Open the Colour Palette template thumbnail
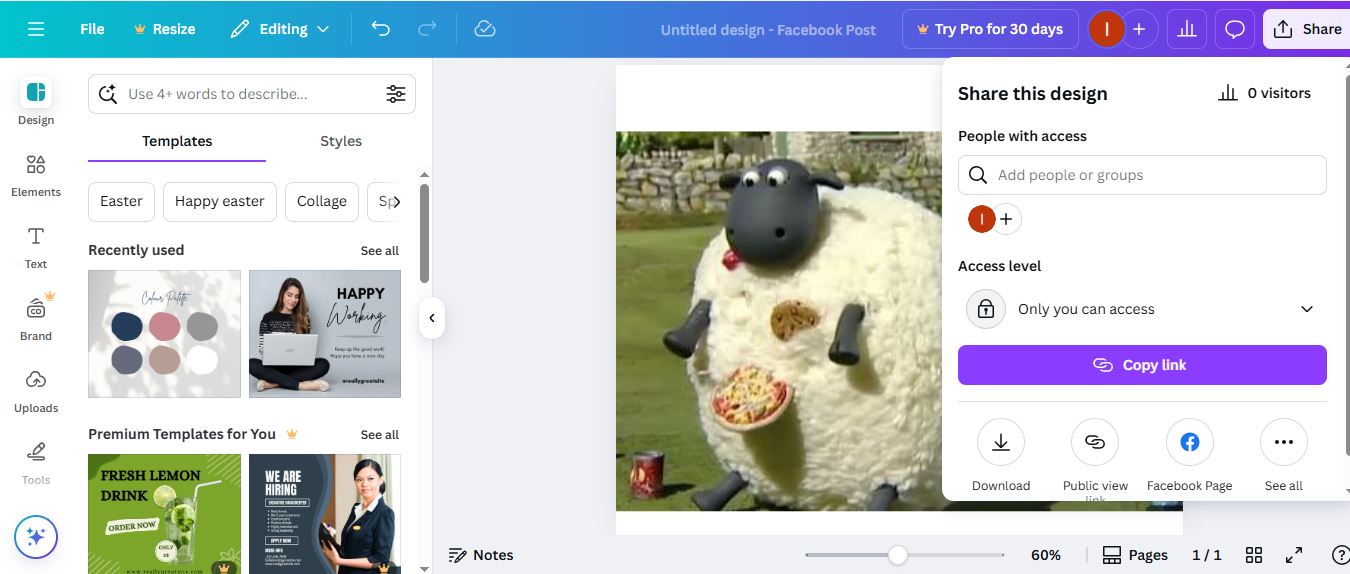Screen dimensions: 1350x574 [164, 334]
